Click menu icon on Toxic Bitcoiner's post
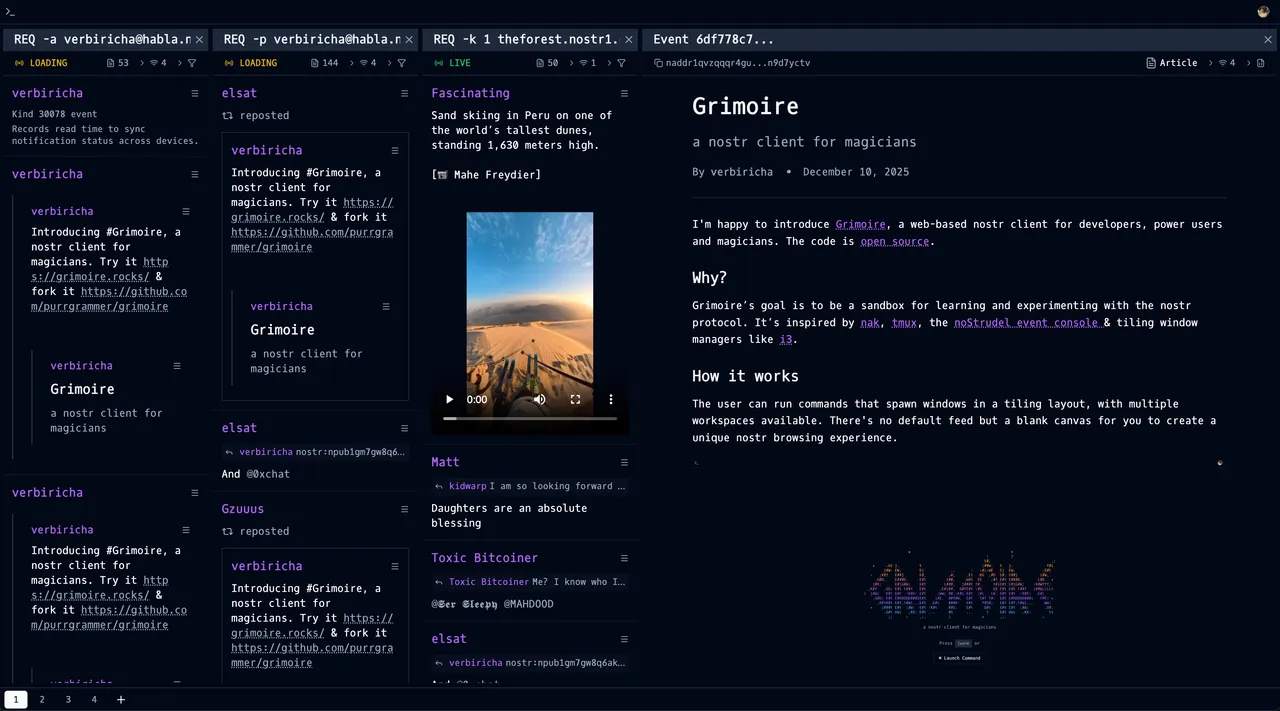The width and height of the screenshot is (1280, 711). [624, 559]
